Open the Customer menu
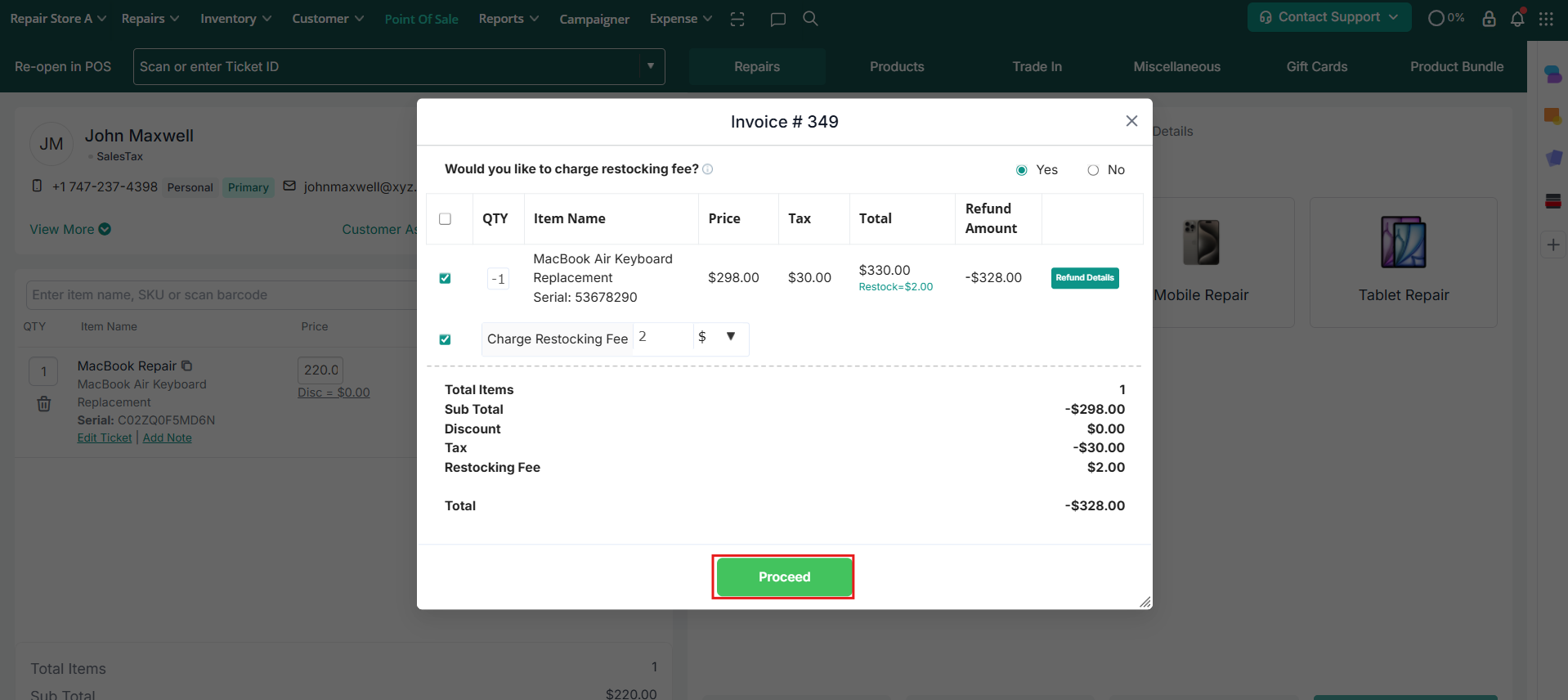Image resolution: width=1568 pixels, height=700 pixels. 328,18
